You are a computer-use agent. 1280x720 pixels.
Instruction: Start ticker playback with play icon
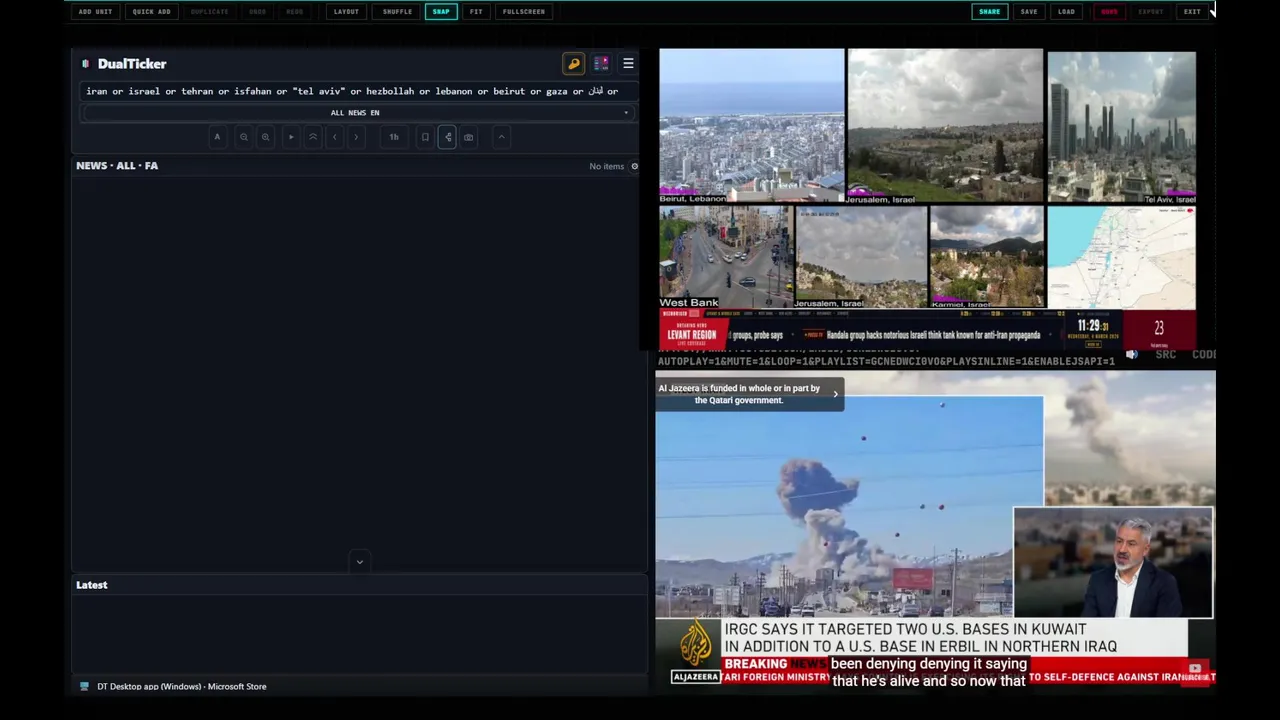(x=291, y=137)
